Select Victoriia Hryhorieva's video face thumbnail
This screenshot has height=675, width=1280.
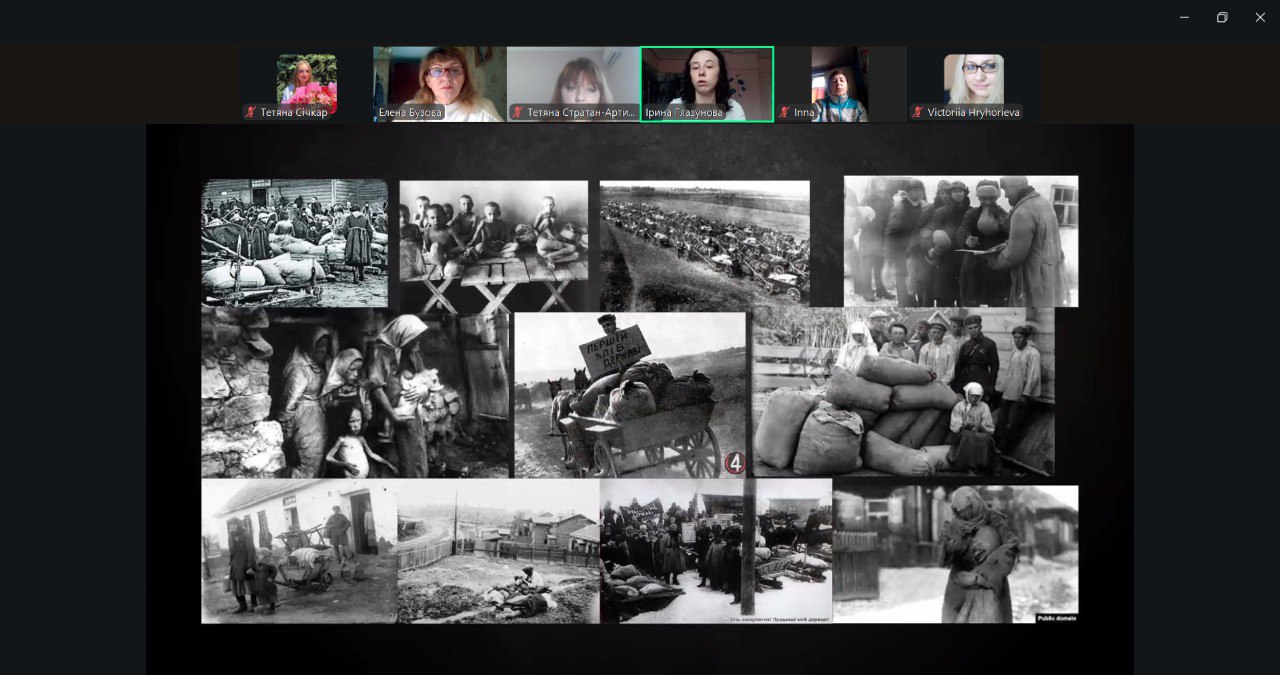click(973, 78)
